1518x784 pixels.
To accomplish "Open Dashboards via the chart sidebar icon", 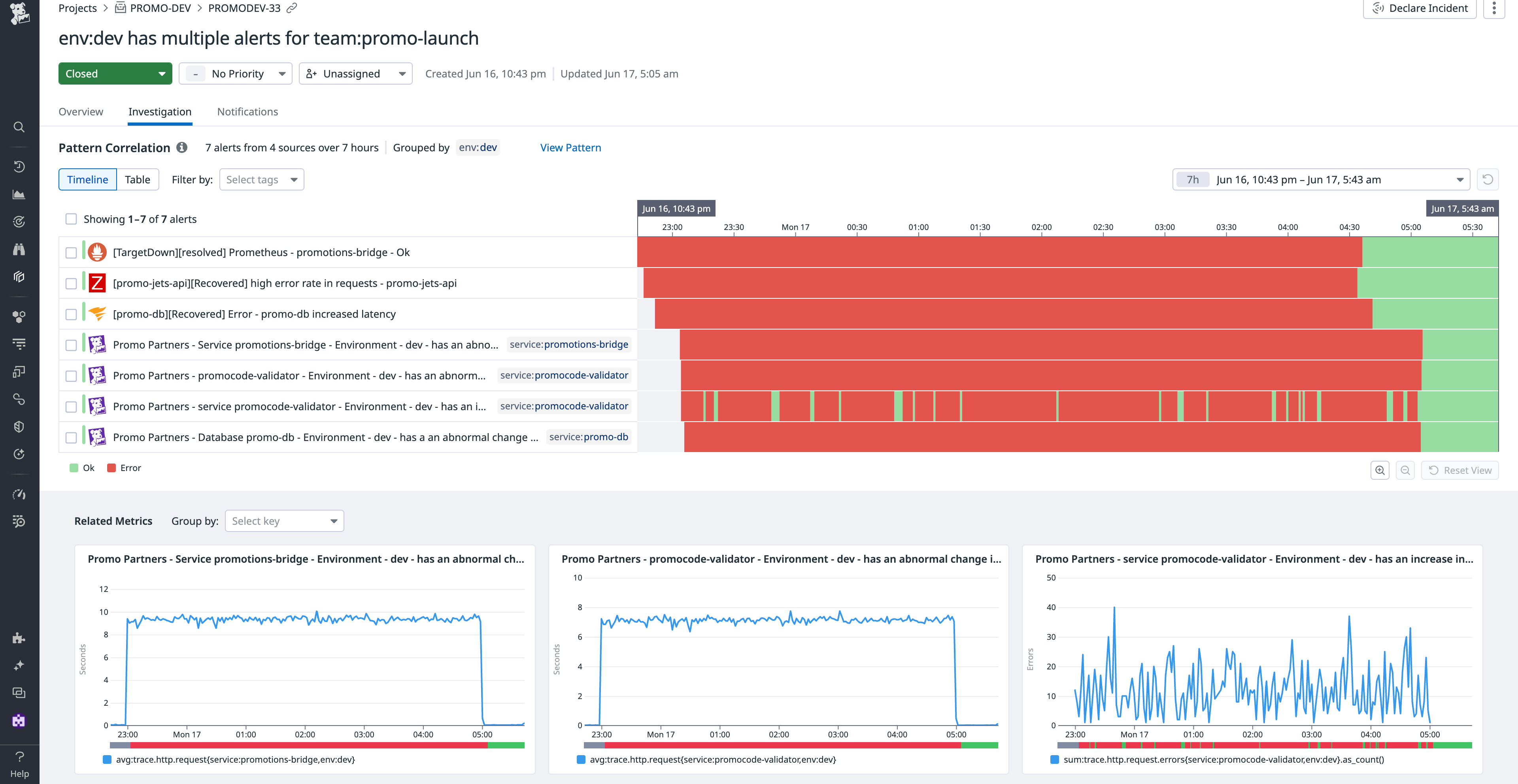I will point(19,194).
